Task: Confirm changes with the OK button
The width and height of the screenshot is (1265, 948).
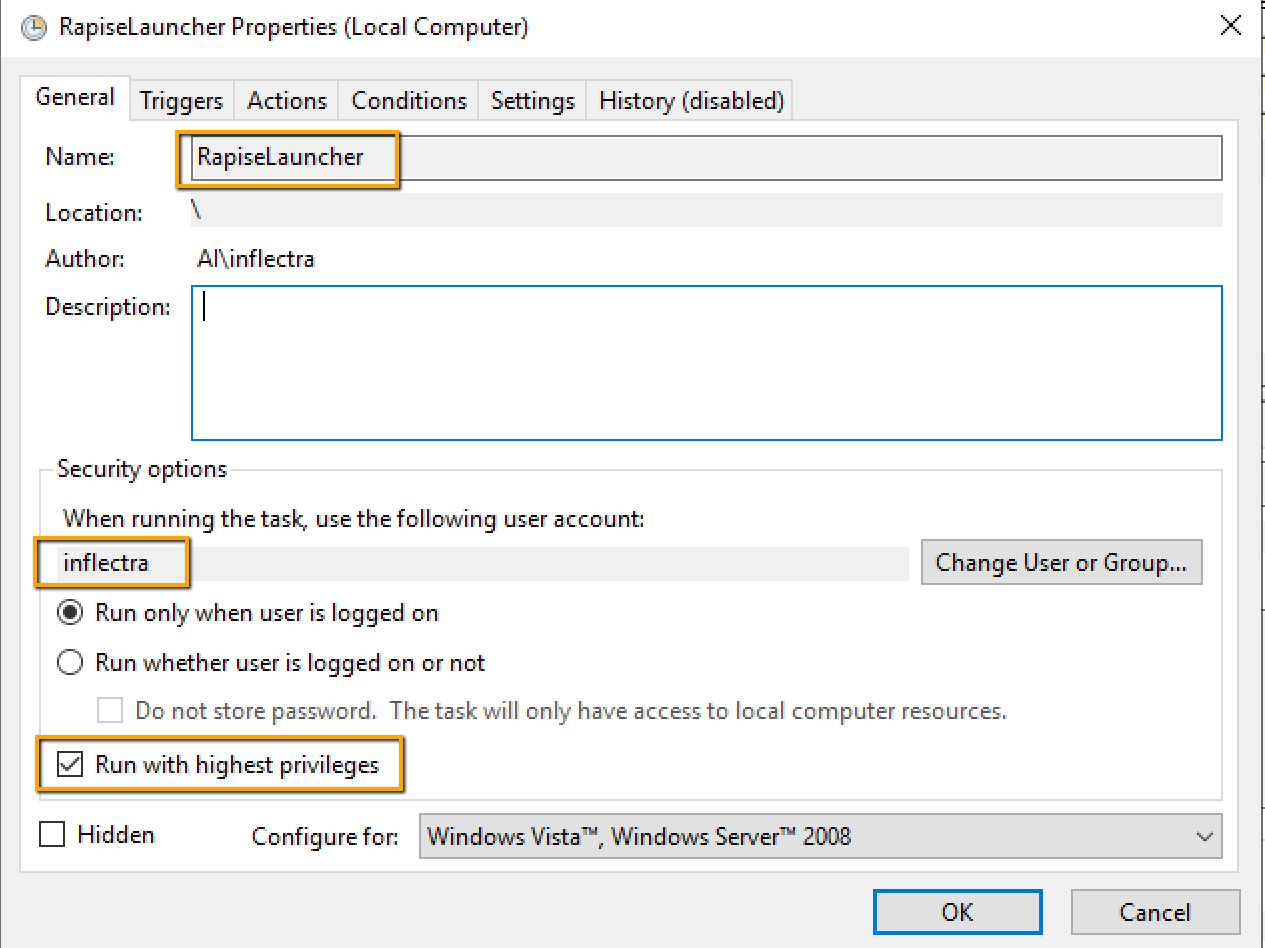Action: click(956, 912)
